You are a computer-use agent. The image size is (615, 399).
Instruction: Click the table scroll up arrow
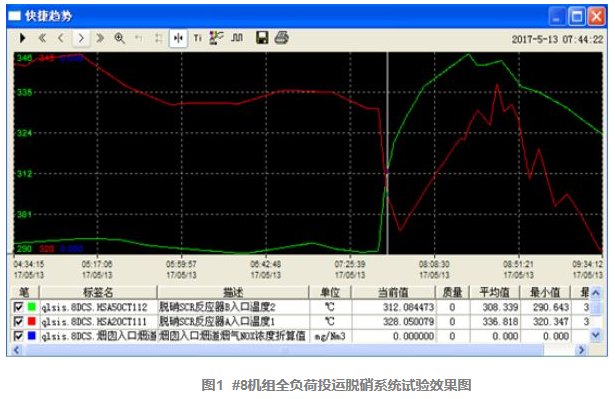pos(595,293)
